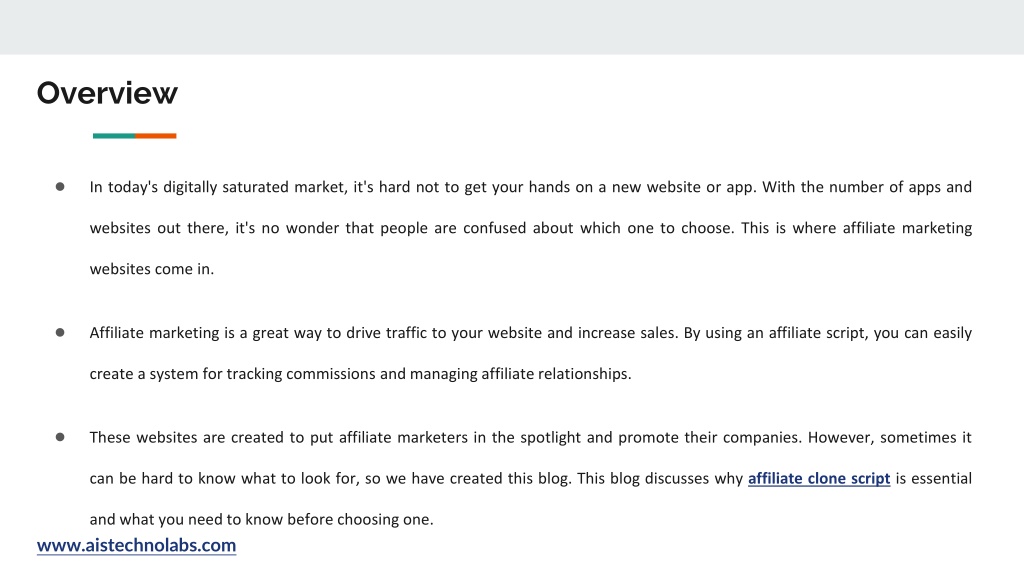Screen dimensions: 1024x576
Task: Open the www.aistechnolabs.com link
Action: 136,545
